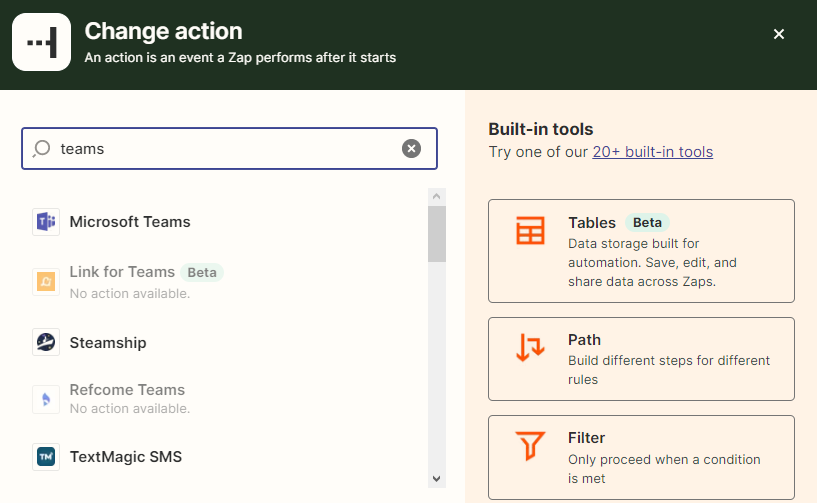Close the Change action dialog
This screenshot has height=503, width=817.
(x=779, y=34)
